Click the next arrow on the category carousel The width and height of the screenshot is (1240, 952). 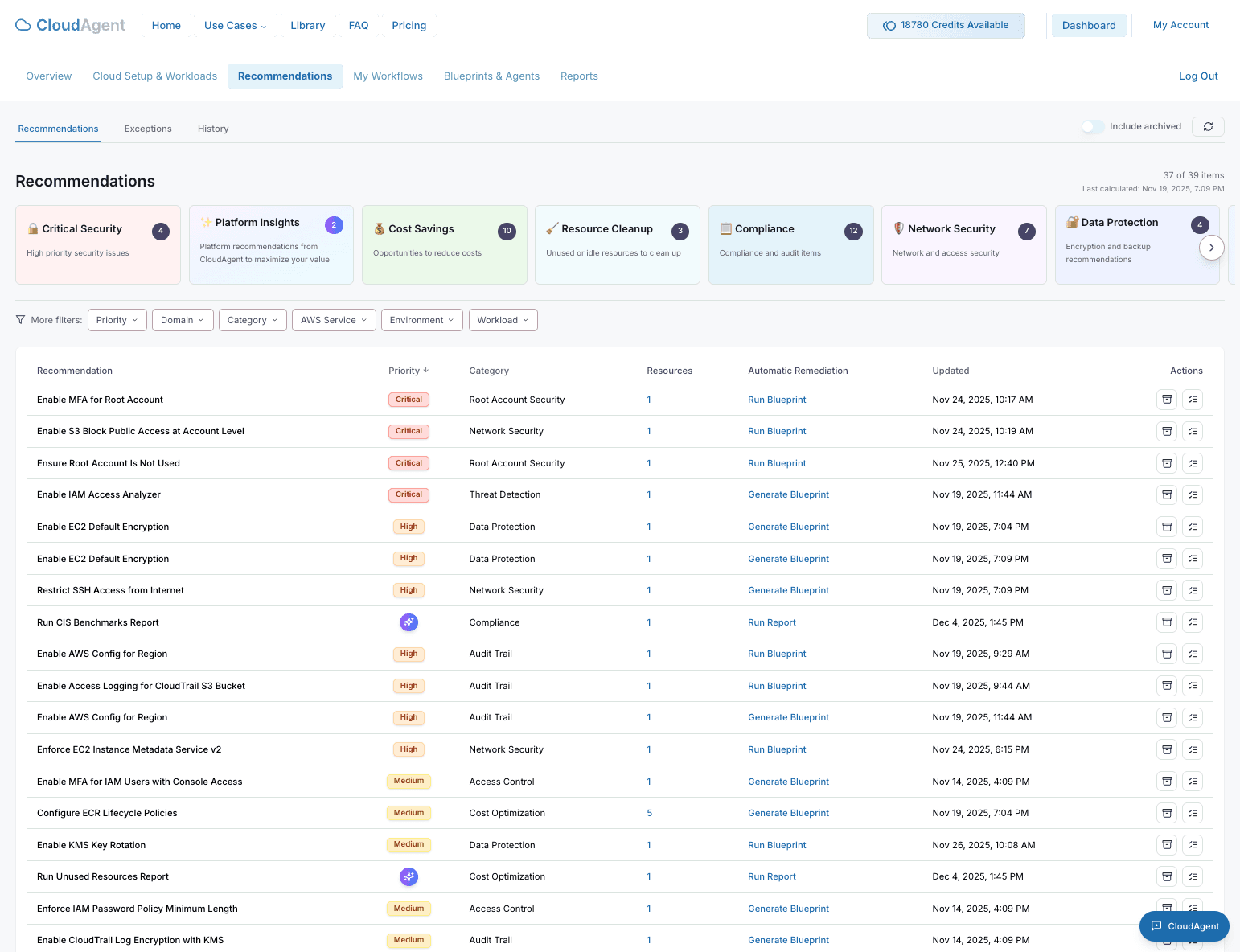[1211, 248]
